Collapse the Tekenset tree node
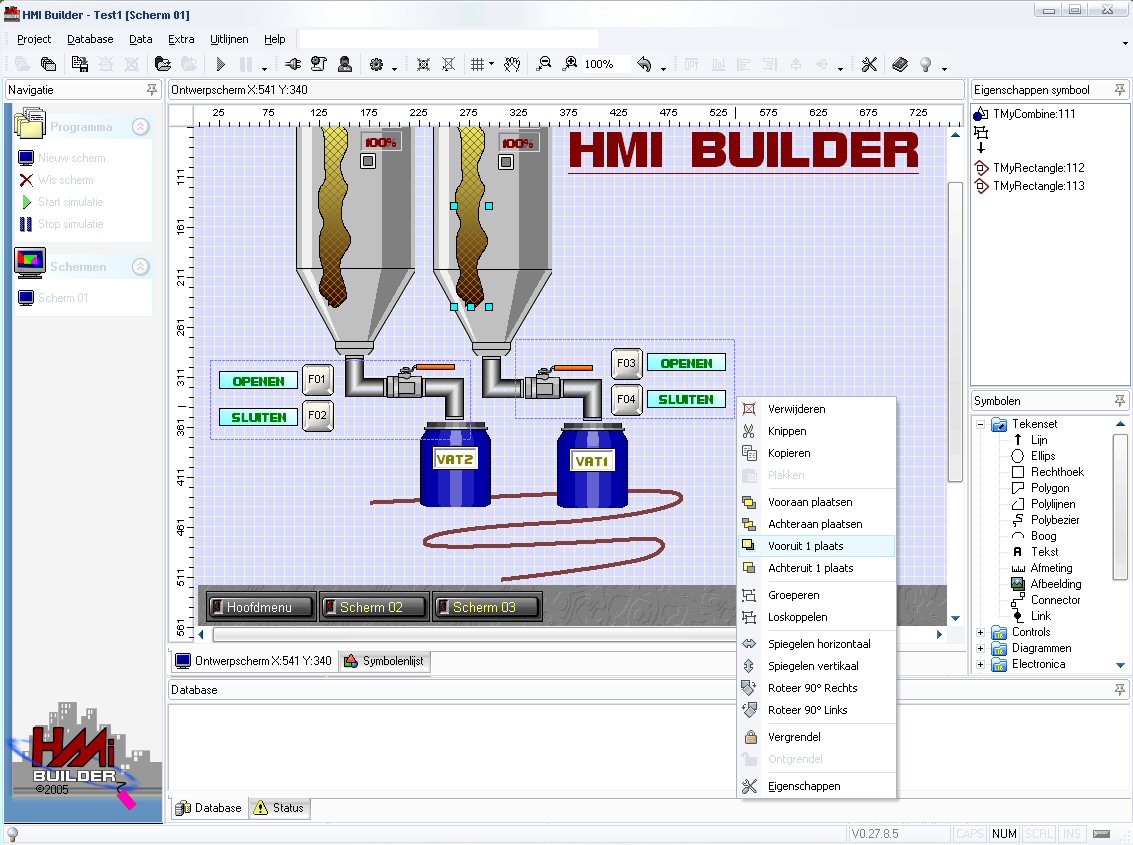The width and height of the screenshot is (1133, 845). click(981, 424)
